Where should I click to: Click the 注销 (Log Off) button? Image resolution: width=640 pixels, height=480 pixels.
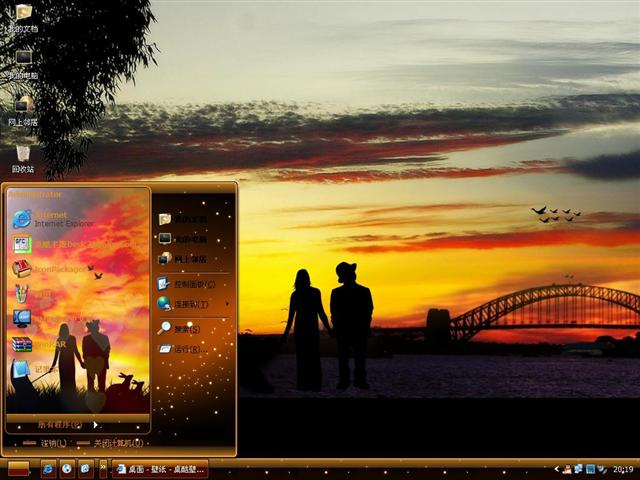tap(47, 443)
